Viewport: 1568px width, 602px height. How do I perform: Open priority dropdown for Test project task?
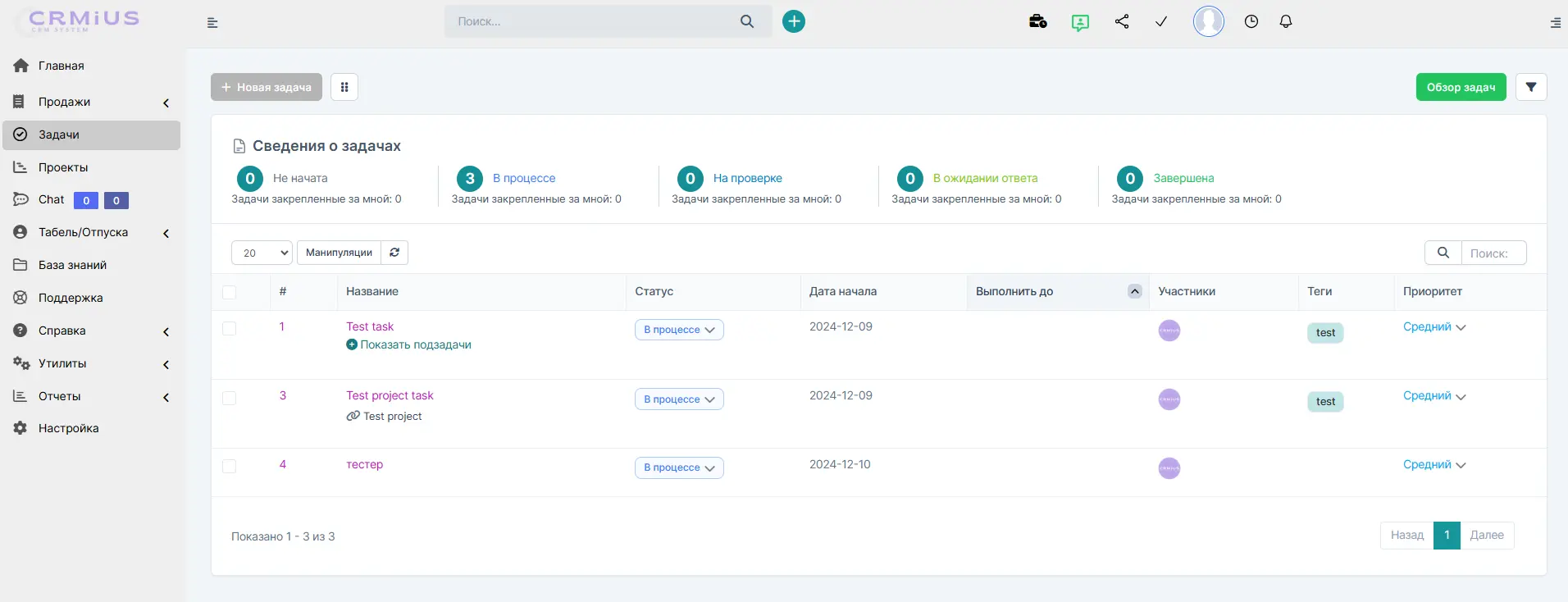(x=1434, y=395)
